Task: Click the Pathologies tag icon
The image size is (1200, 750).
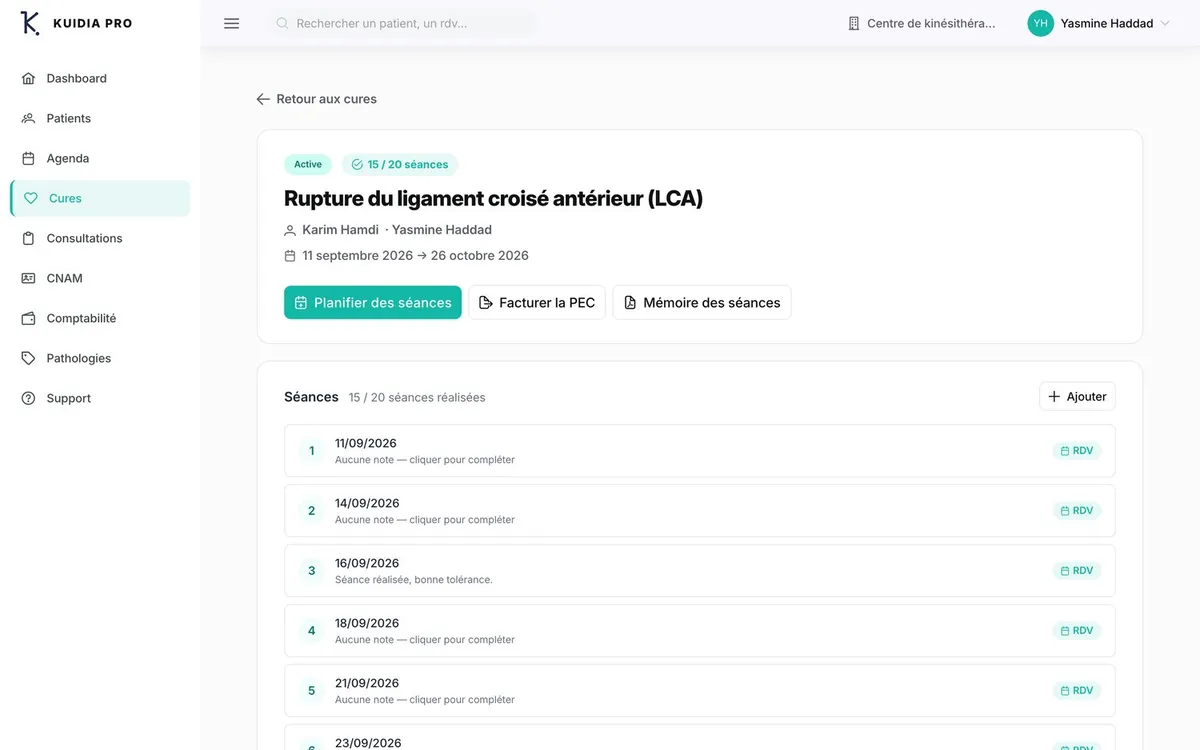Action: [28, 358]
